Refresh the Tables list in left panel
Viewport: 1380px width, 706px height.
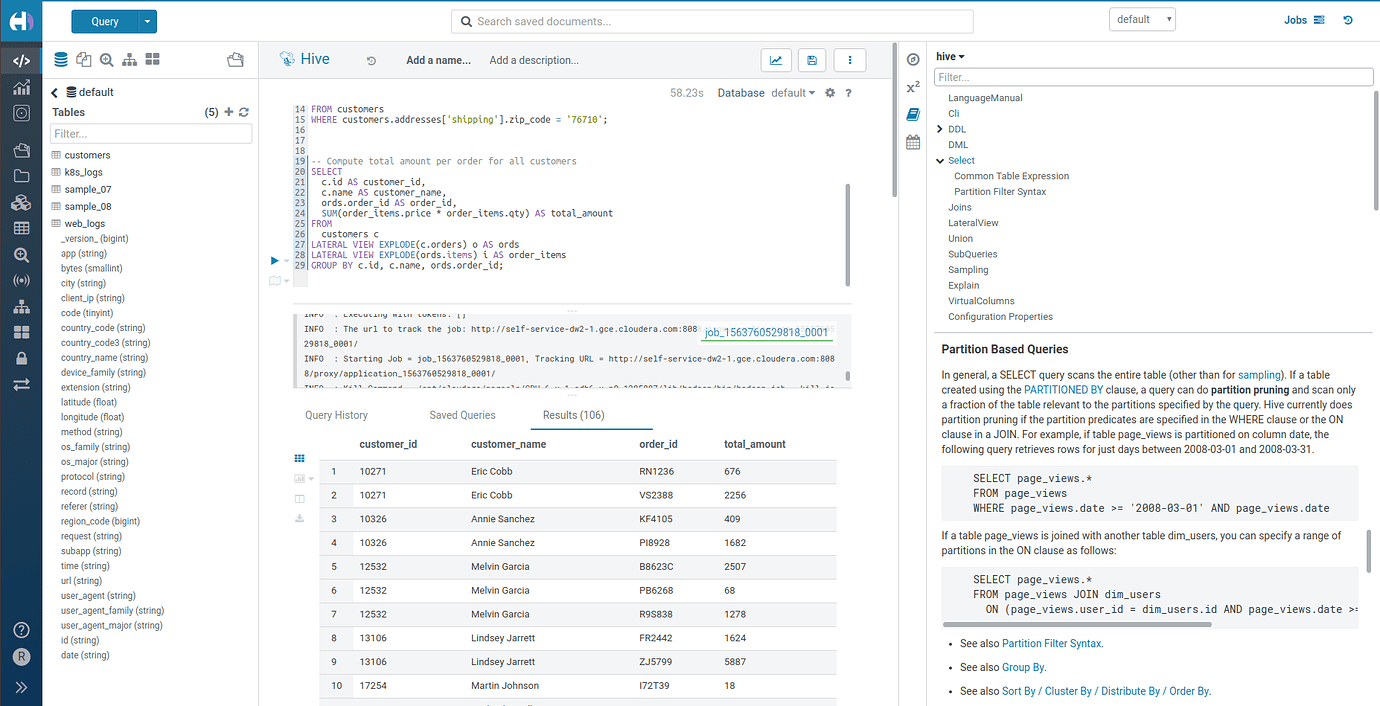coord(243,112)
